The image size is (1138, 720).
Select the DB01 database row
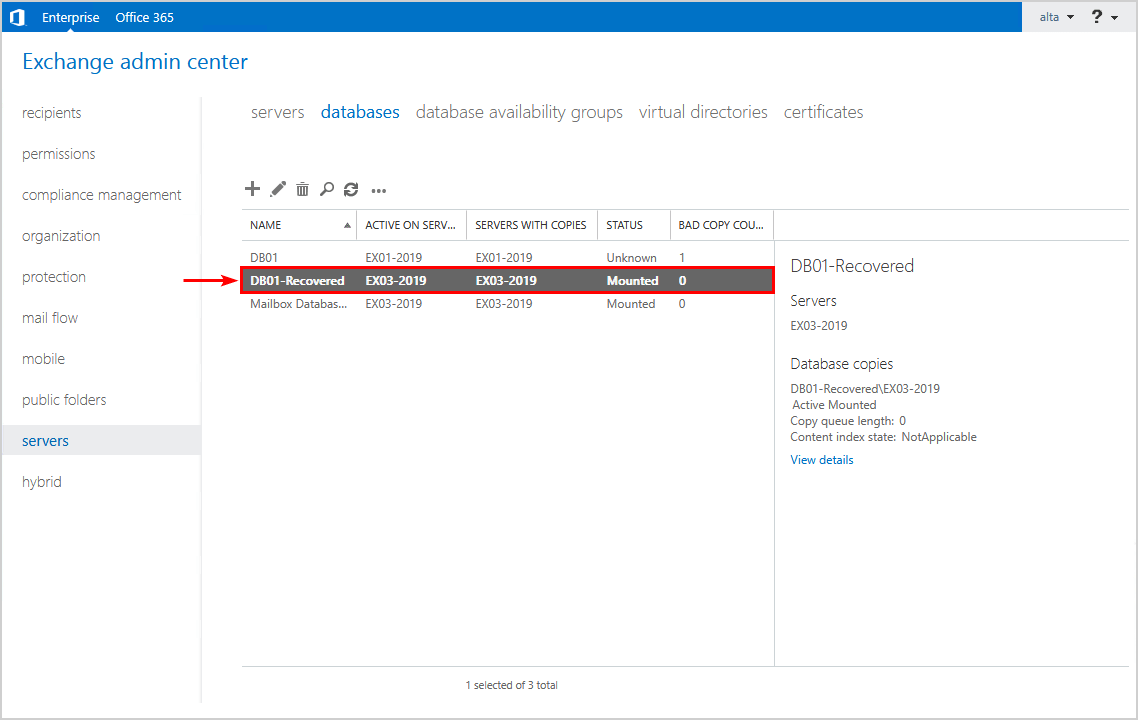click(264, 258)
